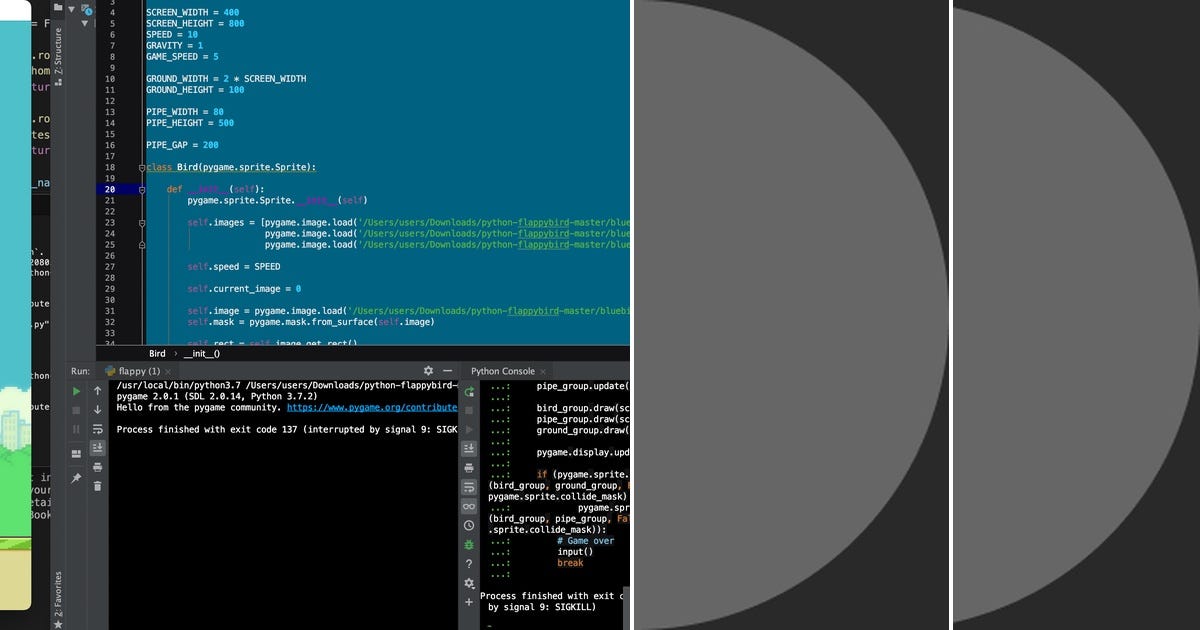The width and height of the screenshot is (1200, 630).
Task: Collapse the __init__ method fold
Action: click(x=142, y=190)
